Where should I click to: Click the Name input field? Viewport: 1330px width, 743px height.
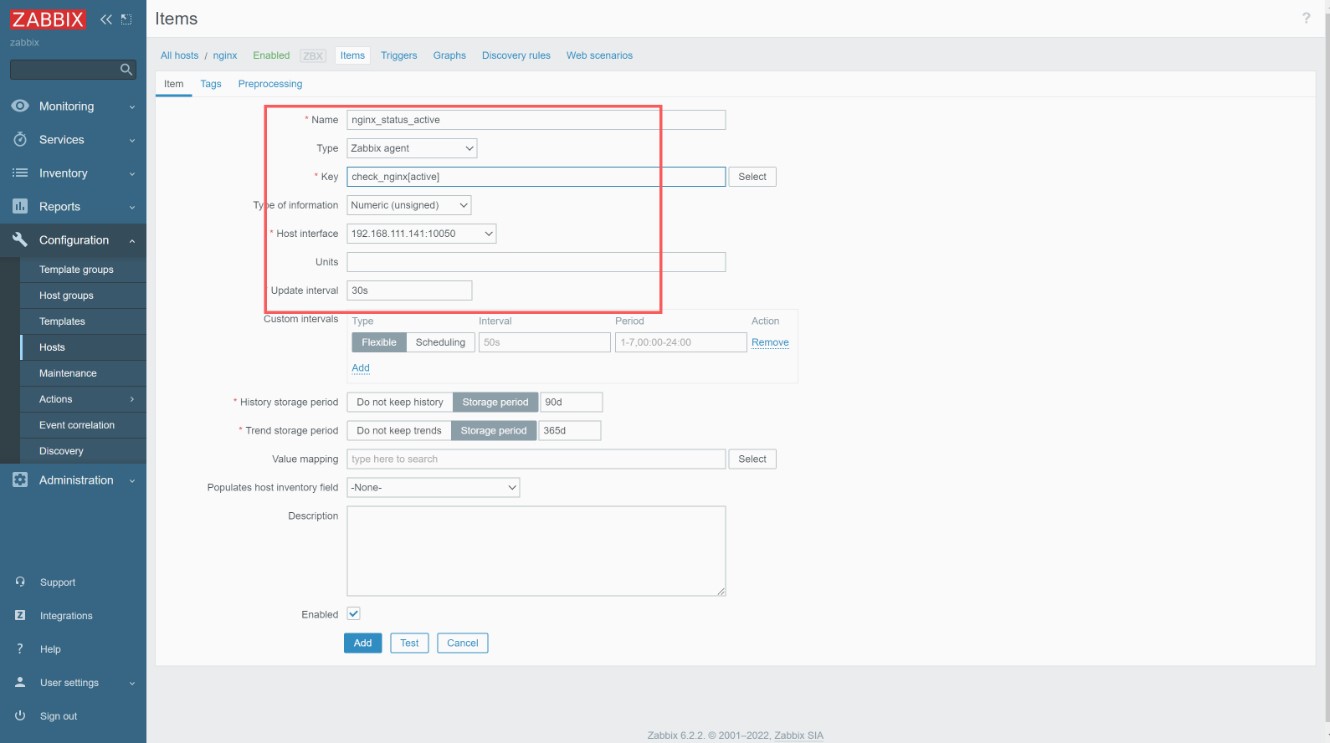536,119
